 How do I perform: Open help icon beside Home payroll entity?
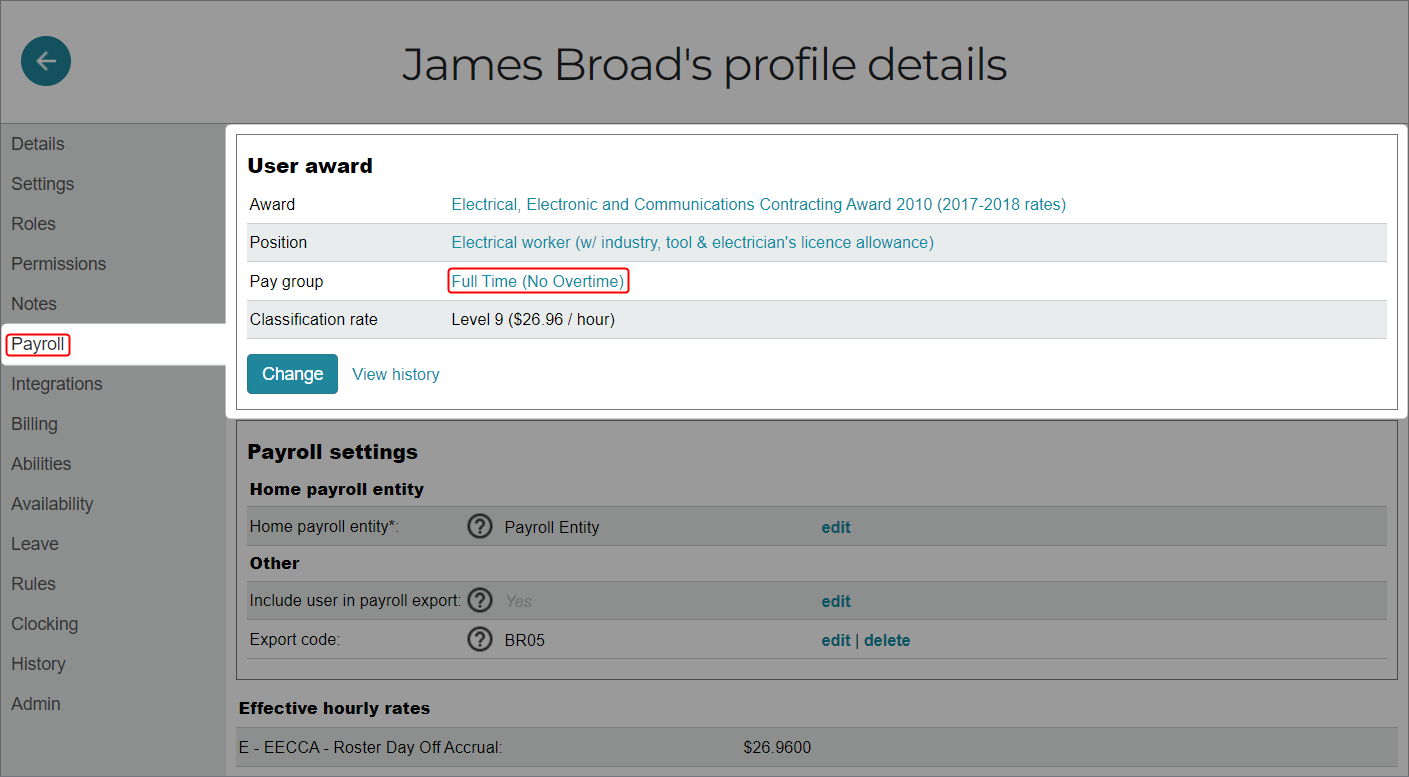coord(479,525)
